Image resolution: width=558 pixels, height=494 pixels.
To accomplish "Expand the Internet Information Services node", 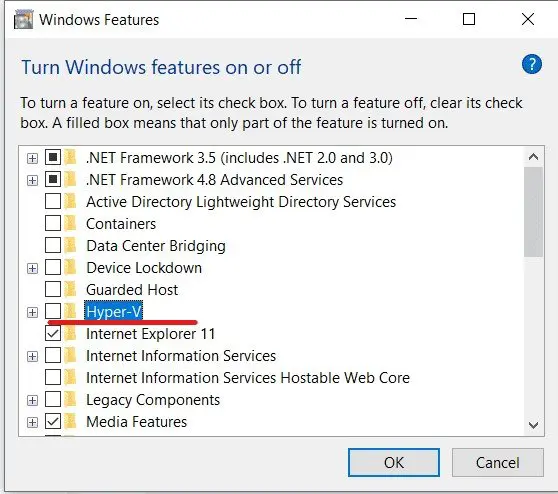I will click(x=32, y=357).
